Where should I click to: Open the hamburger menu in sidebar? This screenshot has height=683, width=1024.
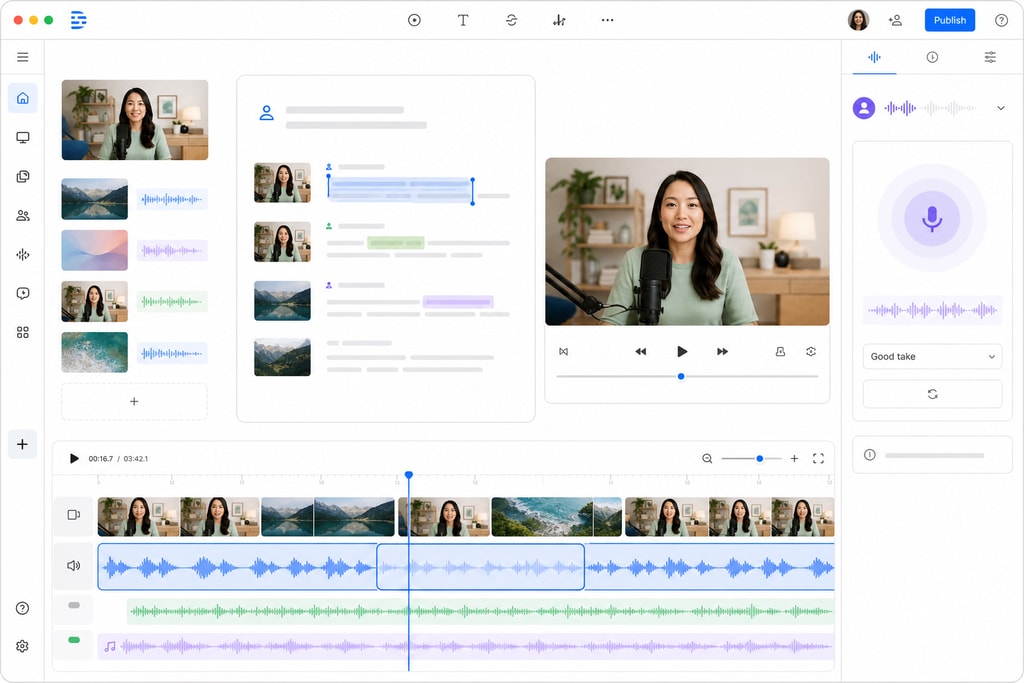point(23,57)
